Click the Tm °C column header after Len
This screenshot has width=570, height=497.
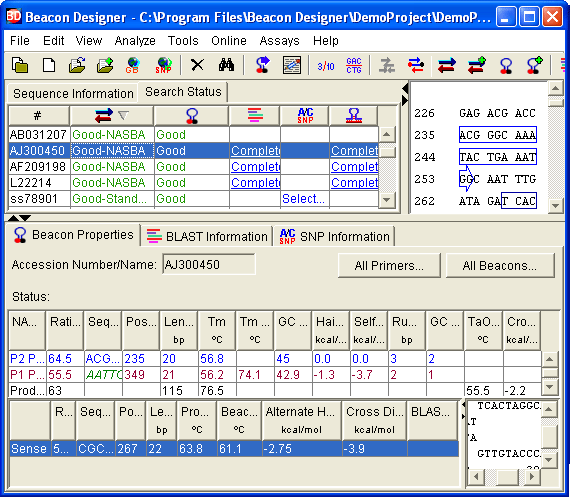[x=217, y=330]
